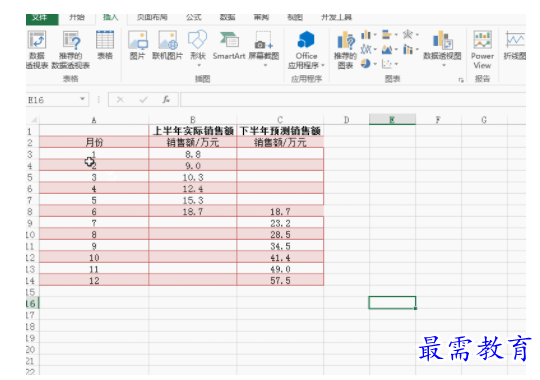This screenshot has width=540, height=380.
Task: Click into the formula bar
Action: coord(353,100)
